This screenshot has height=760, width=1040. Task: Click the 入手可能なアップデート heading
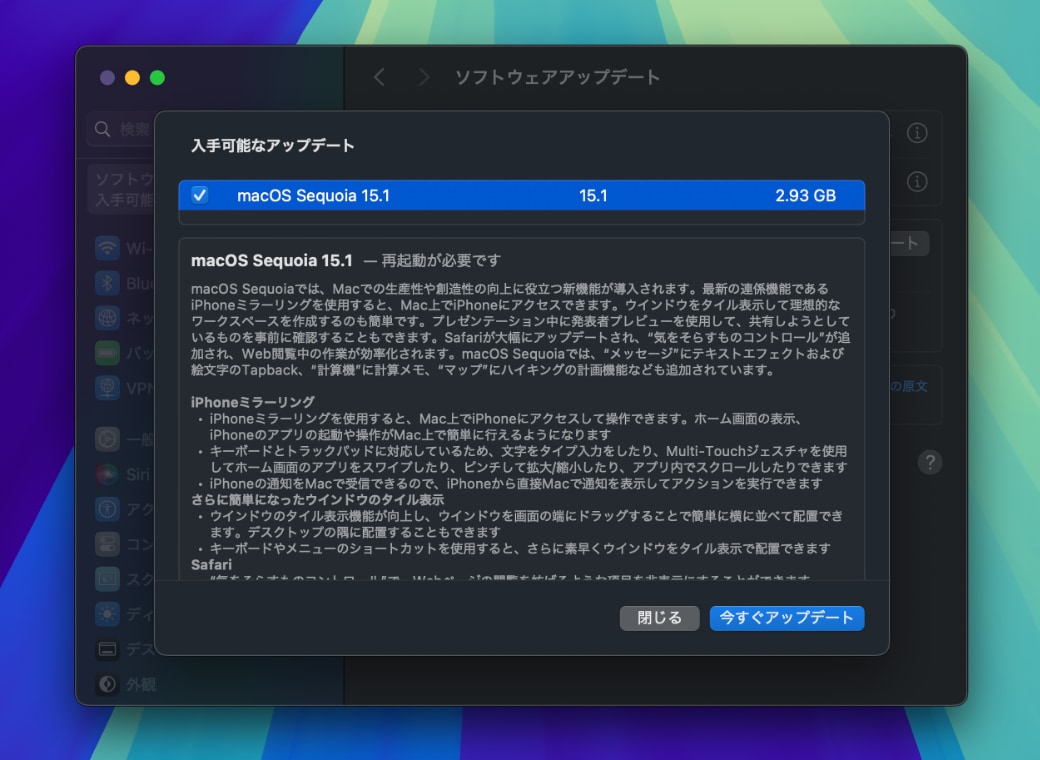point(273,145)
